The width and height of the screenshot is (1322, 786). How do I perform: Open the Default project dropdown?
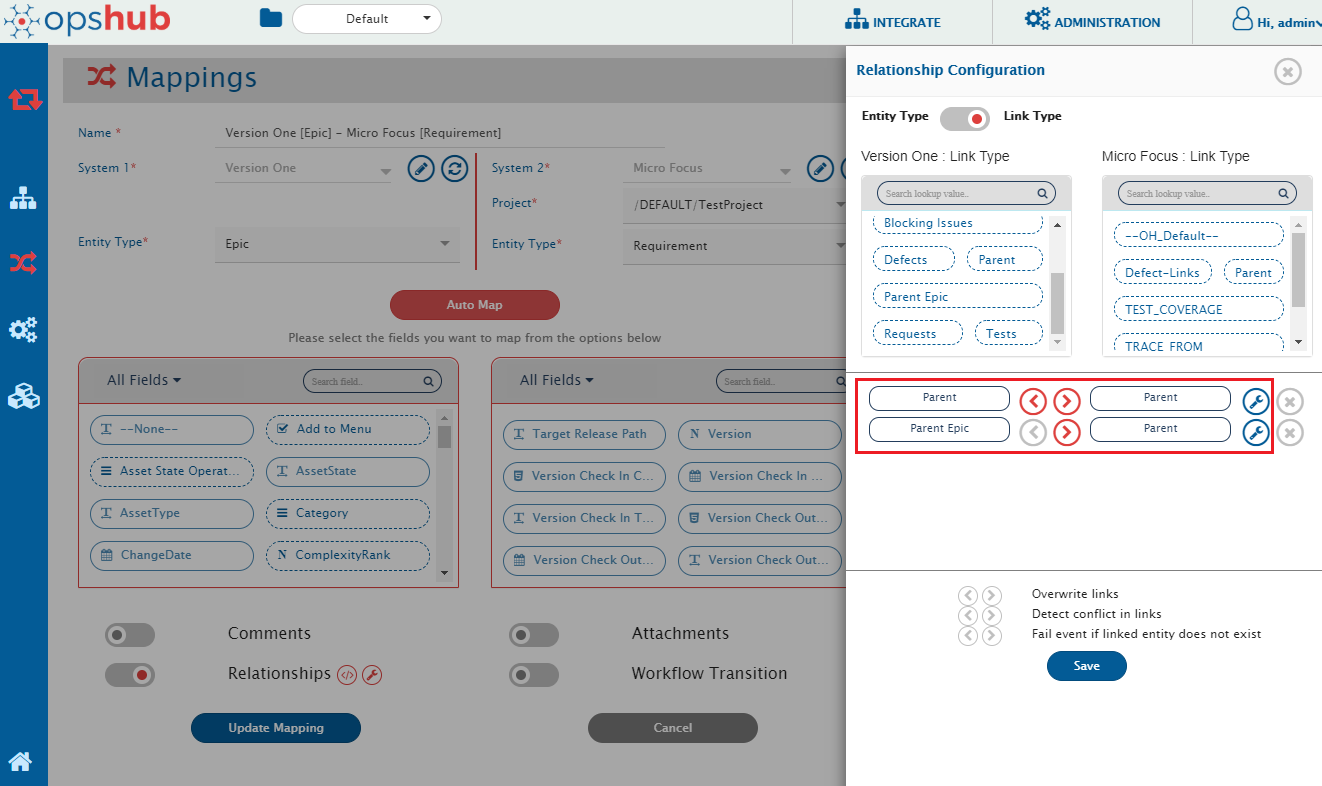tap(366, 18)
